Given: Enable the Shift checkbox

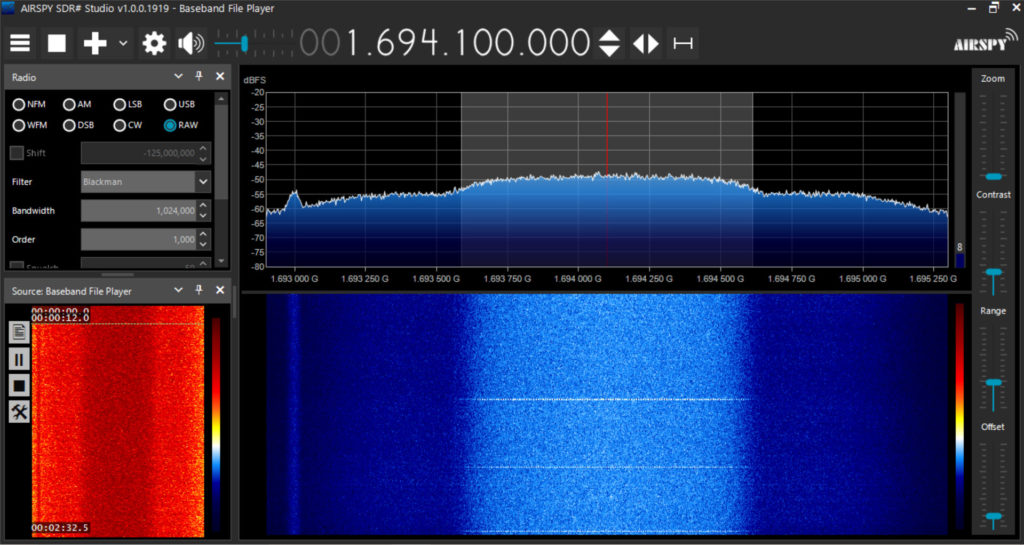Looking at the screenshot, I should pos(17,153).
